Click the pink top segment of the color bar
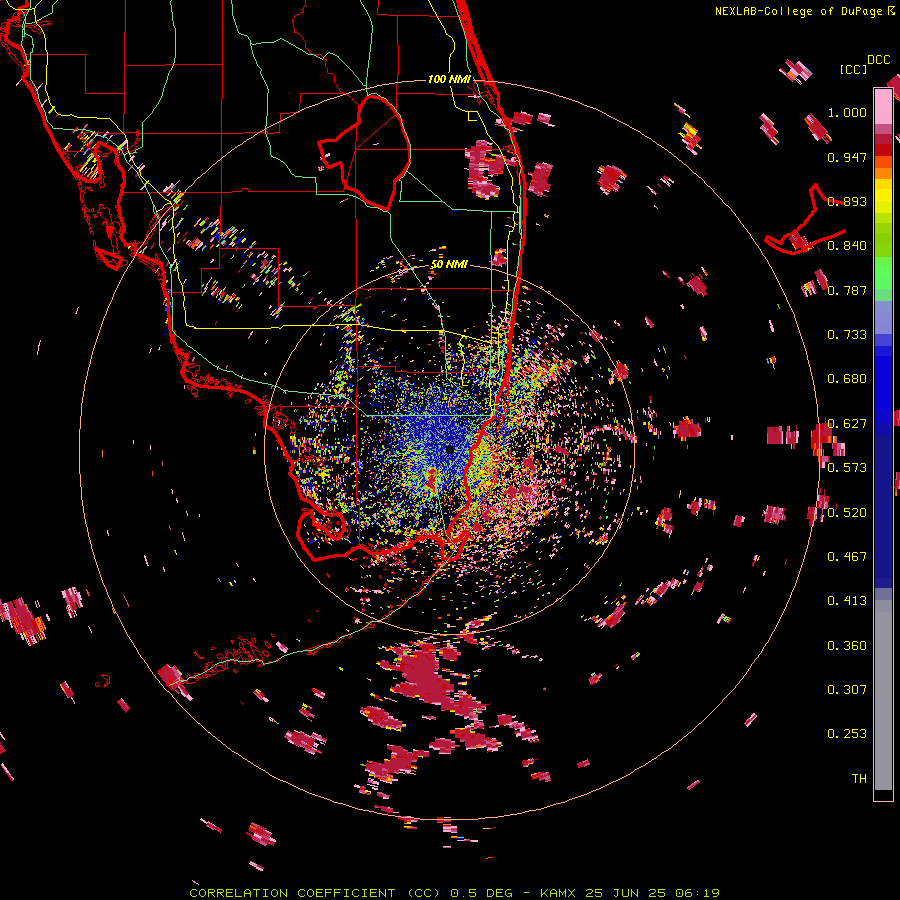 pos(883,106)
